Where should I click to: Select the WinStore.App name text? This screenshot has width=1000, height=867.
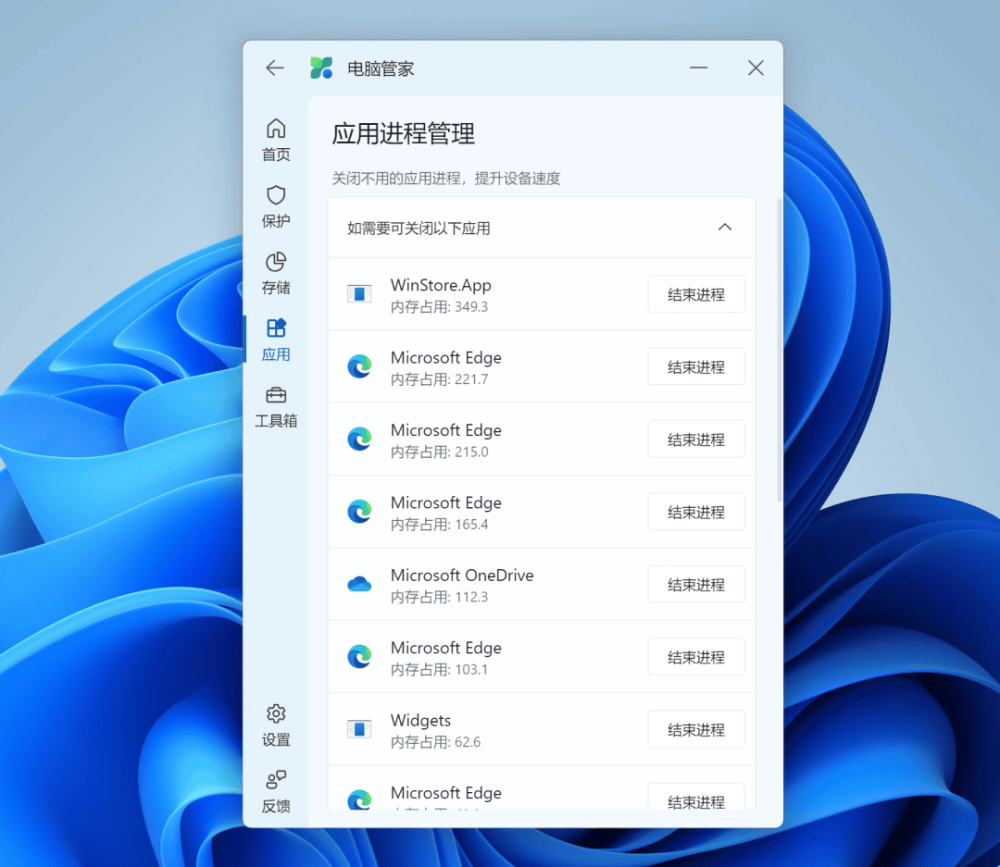441,285
